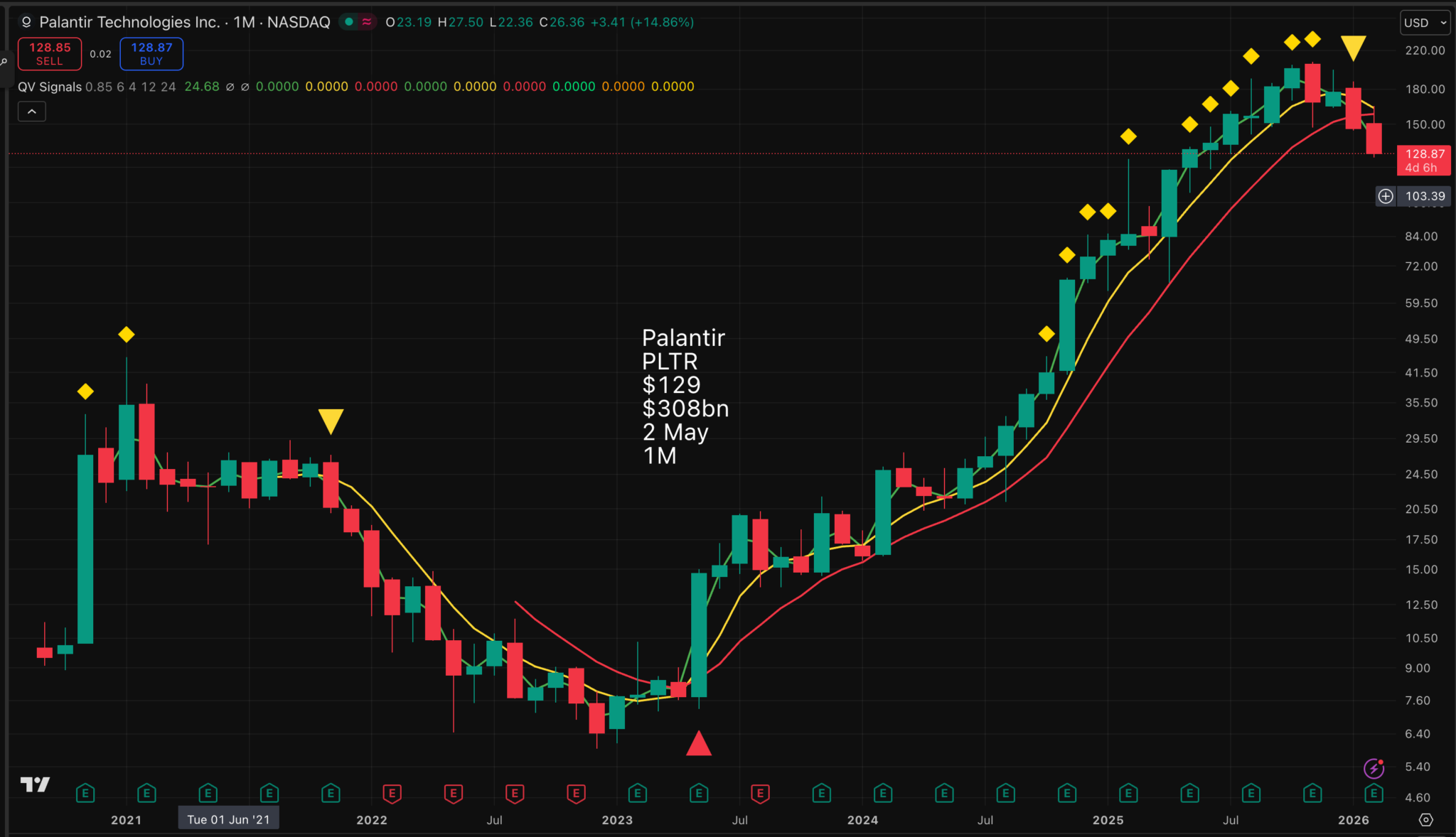Toggle the green market status indicator
Screen dimensions: 1456x837
(x=348, y=22)
